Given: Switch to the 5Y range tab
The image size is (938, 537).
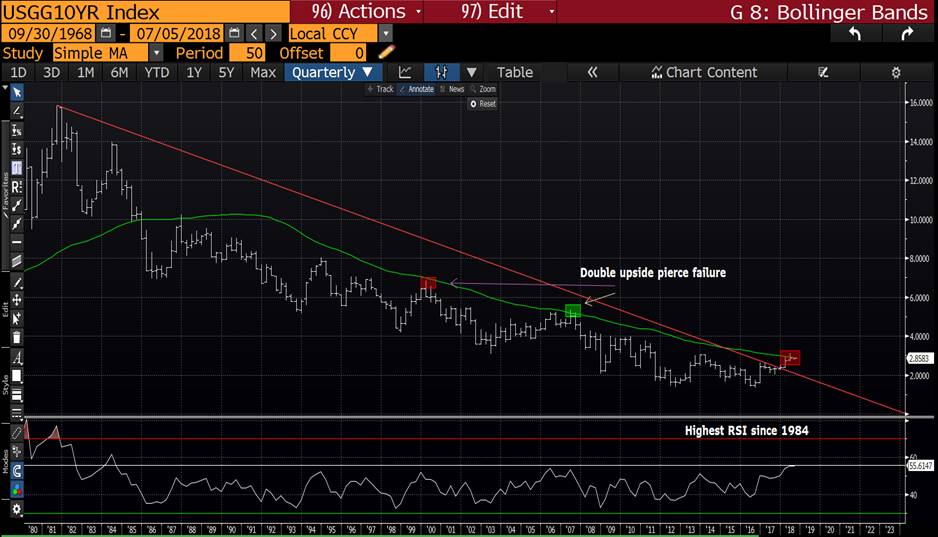Looking at the screenshot, I should [x=226, y=72].
